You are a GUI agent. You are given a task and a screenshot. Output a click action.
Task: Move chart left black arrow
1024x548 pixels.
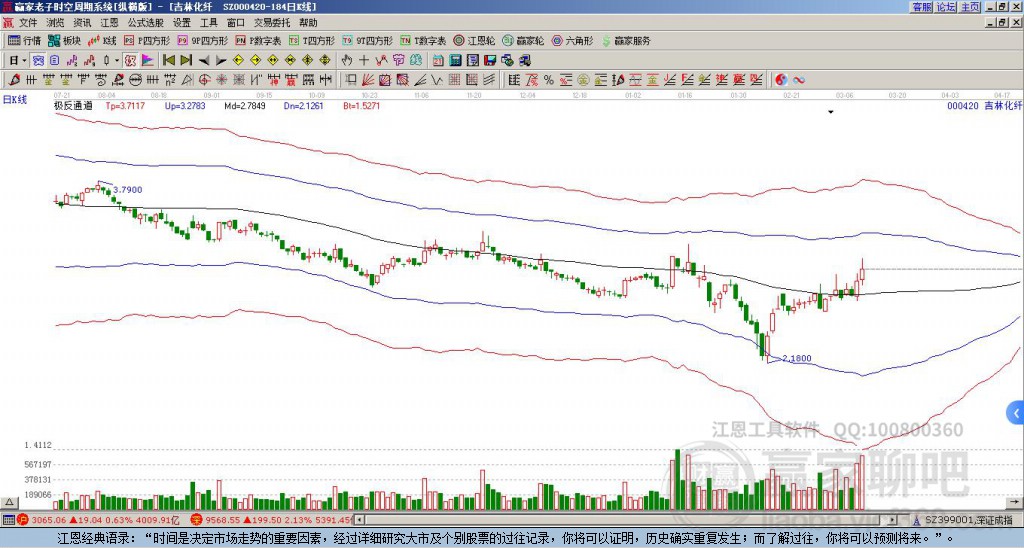[204, 61]
